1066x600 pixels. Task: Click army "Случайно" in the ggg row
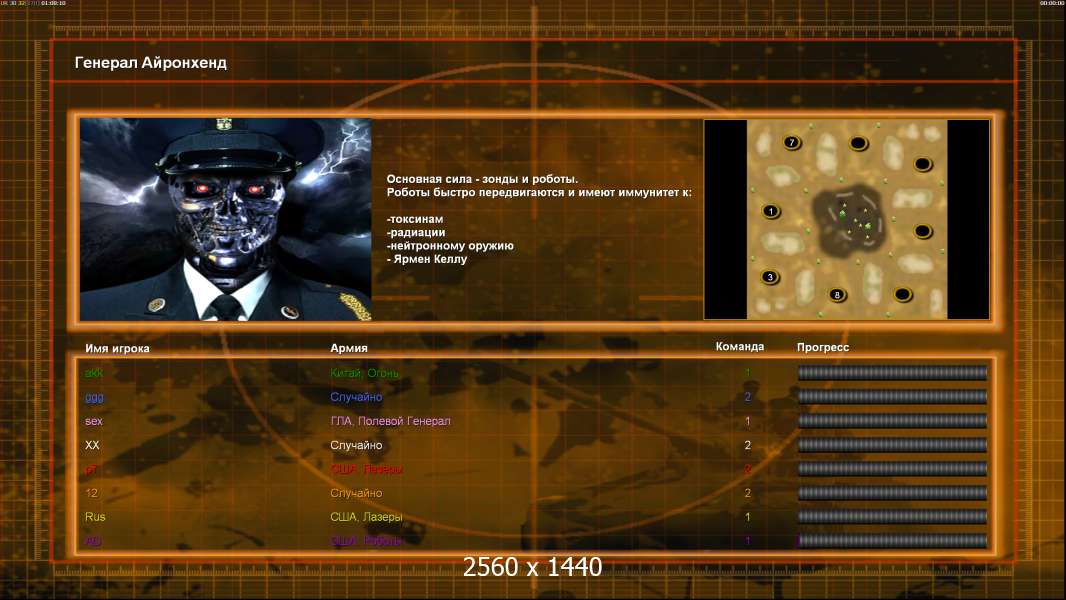[356, 397]
